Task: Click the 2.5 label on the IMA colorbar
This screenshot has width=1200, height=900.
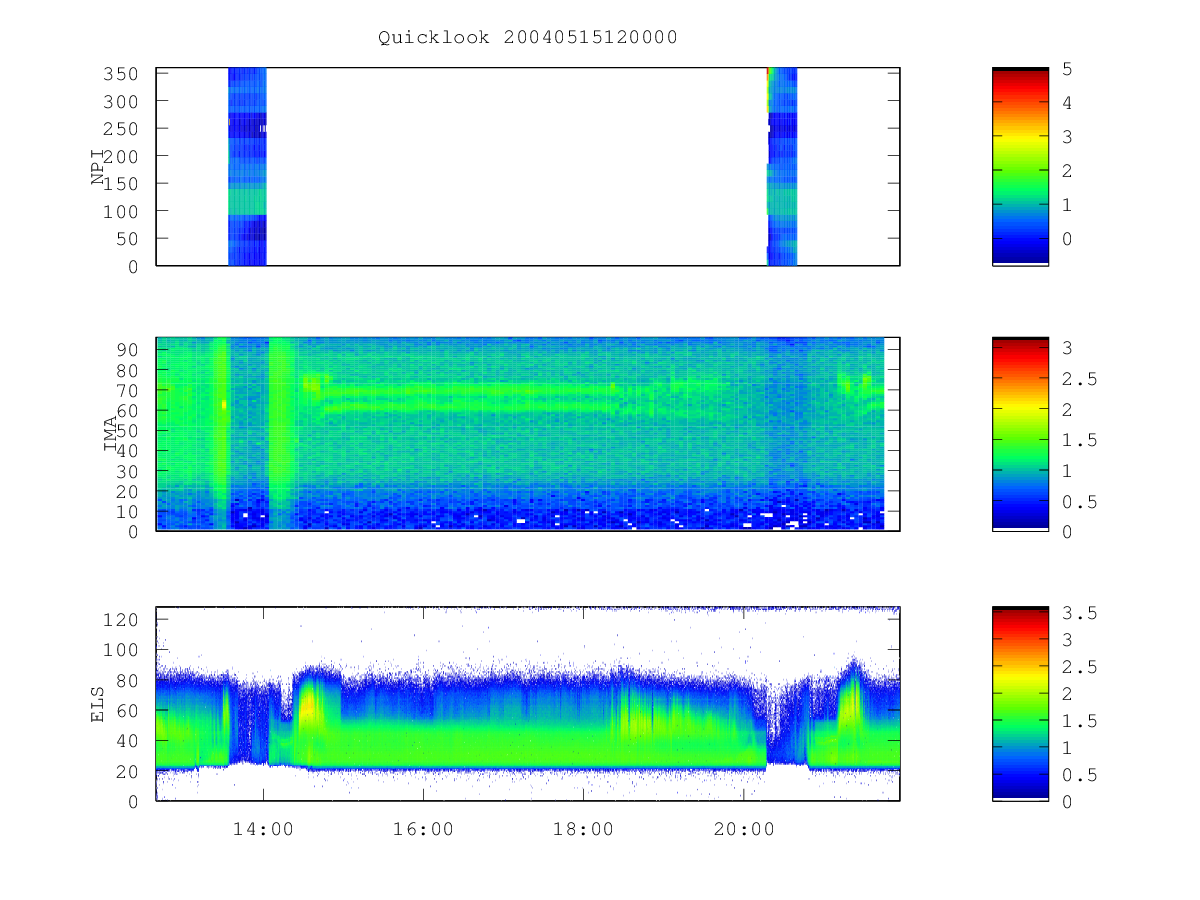Action: (x=1080, y=379)
